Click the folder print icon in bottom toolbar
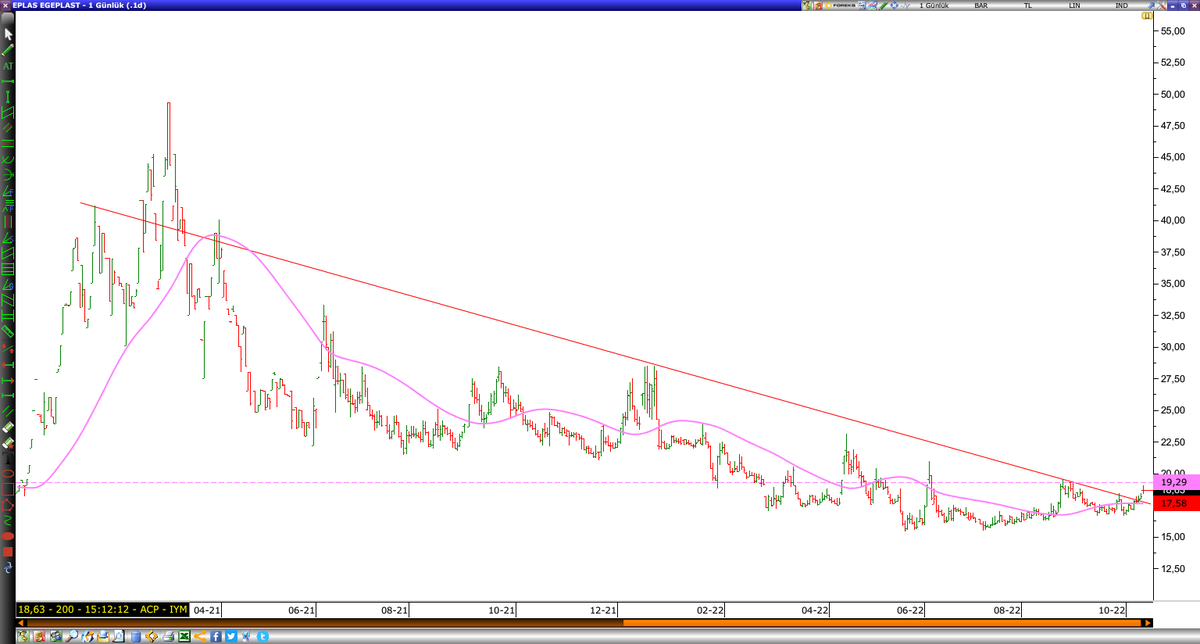Image resolution: width=1200 pixels, height=644 pixels. point(103,636)
